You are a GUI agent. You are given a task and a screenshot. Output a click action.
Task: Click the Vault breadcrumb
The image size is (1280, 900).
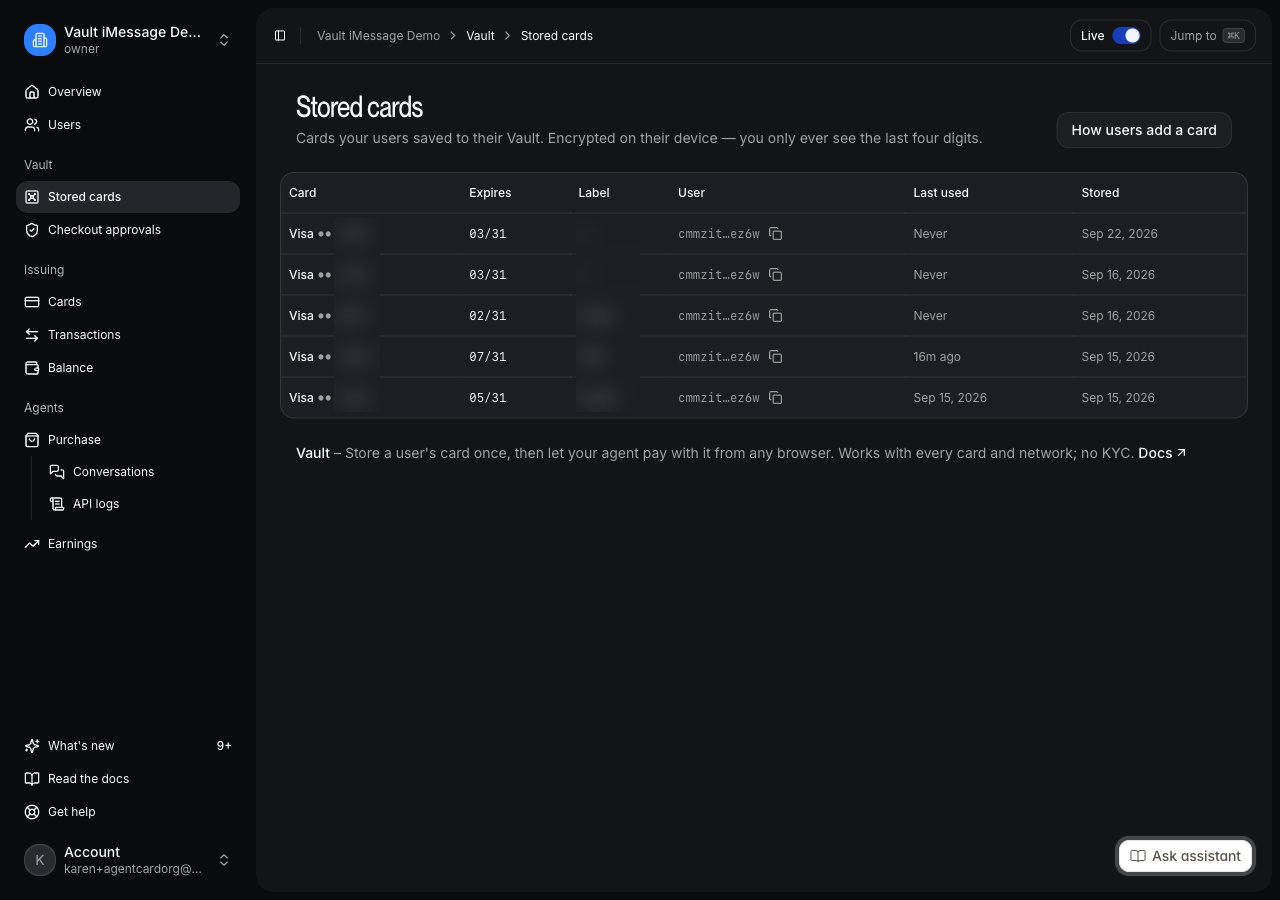tap(480, 36)
